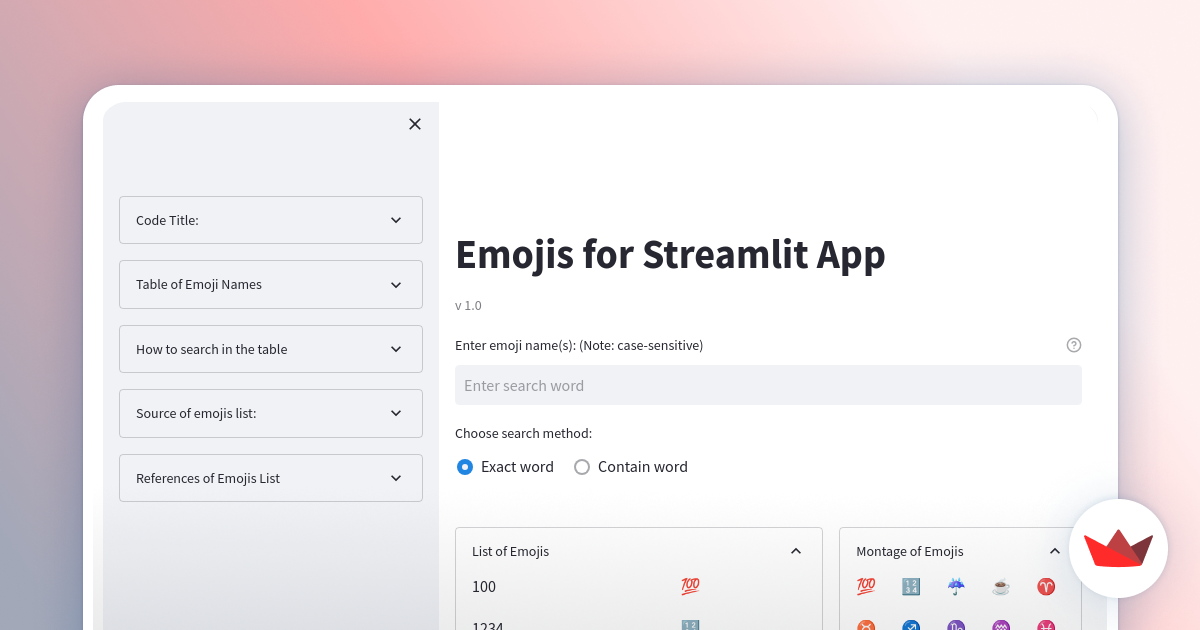Choose the Contain word search method
This screenshot has width=1200, height=630.
581,466
